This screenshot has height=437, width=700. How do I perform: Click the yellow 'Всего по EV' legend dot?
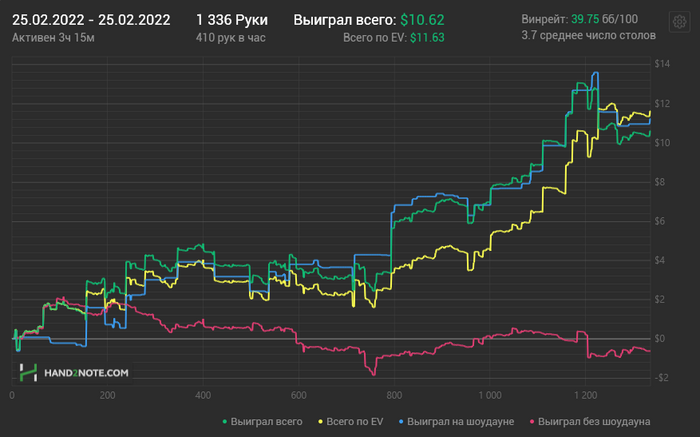pos(320,421)
